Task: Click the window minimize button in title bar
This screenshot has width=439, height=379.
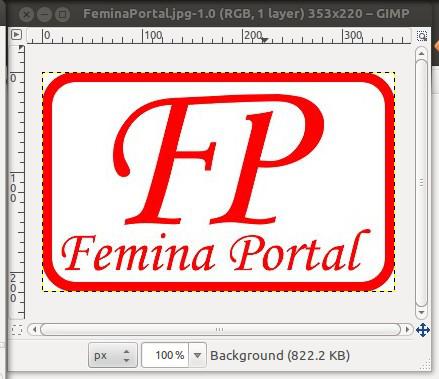Action: coord(44,14)
